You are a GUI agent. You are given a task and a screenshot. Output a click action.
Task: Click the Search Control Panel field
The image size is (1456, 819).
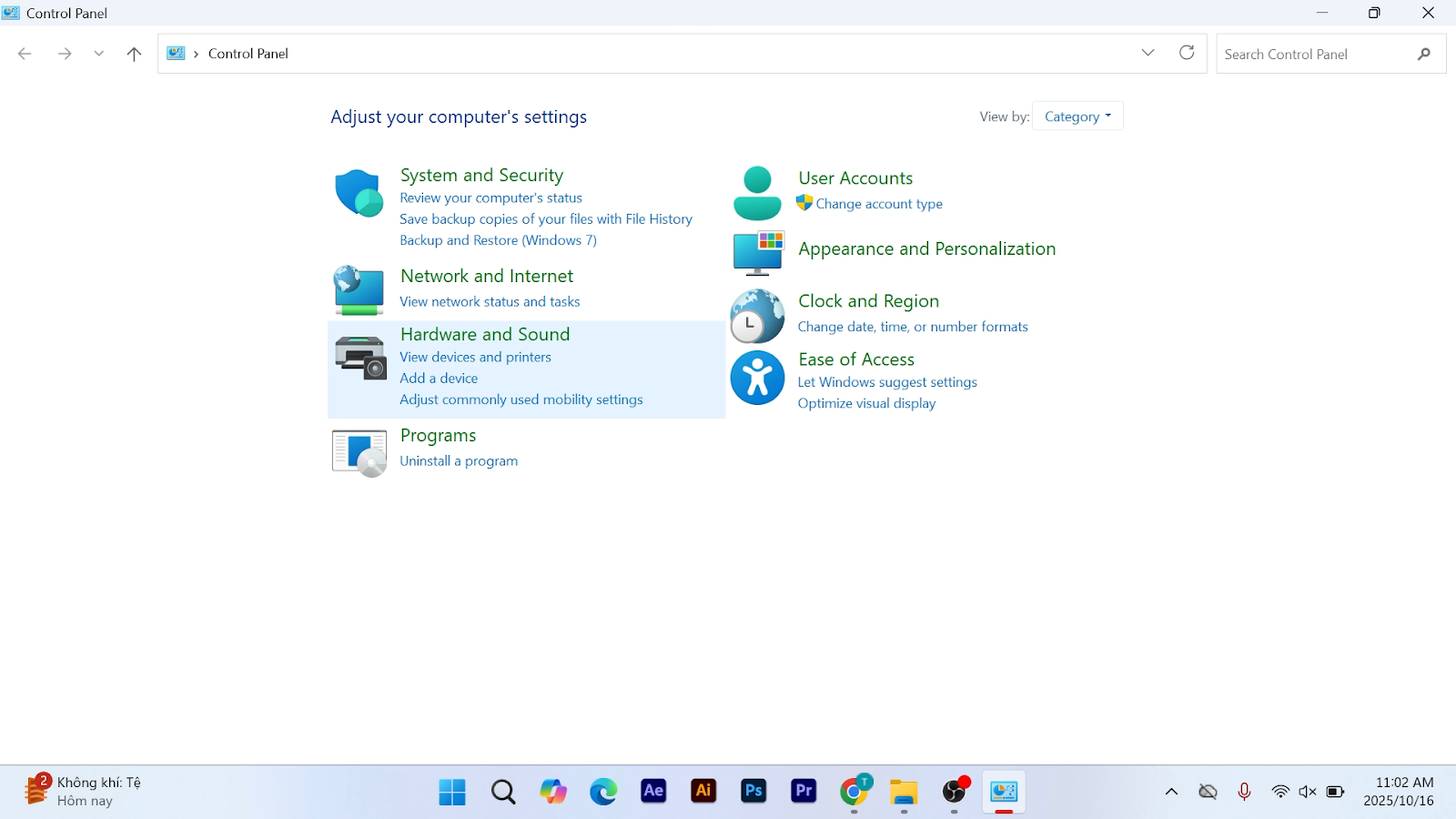point(1315,54)
